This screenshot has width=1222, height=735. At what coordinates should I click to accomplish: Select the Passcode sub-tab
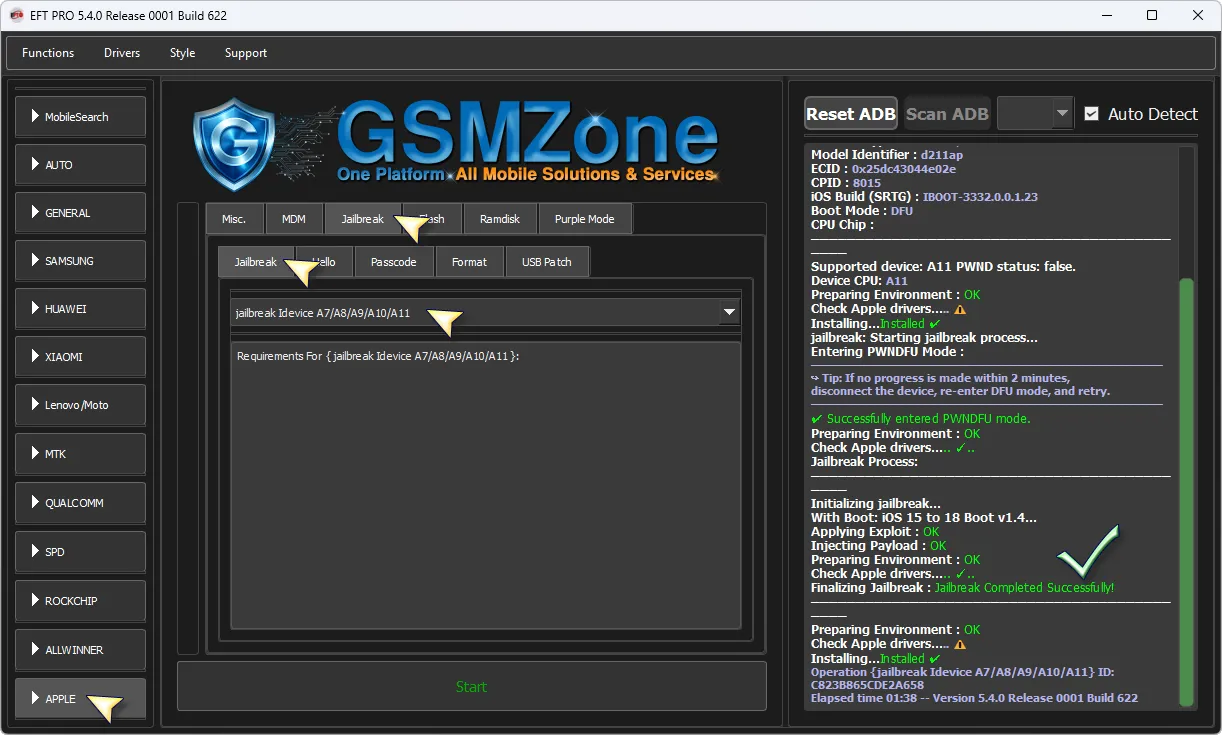394,262
